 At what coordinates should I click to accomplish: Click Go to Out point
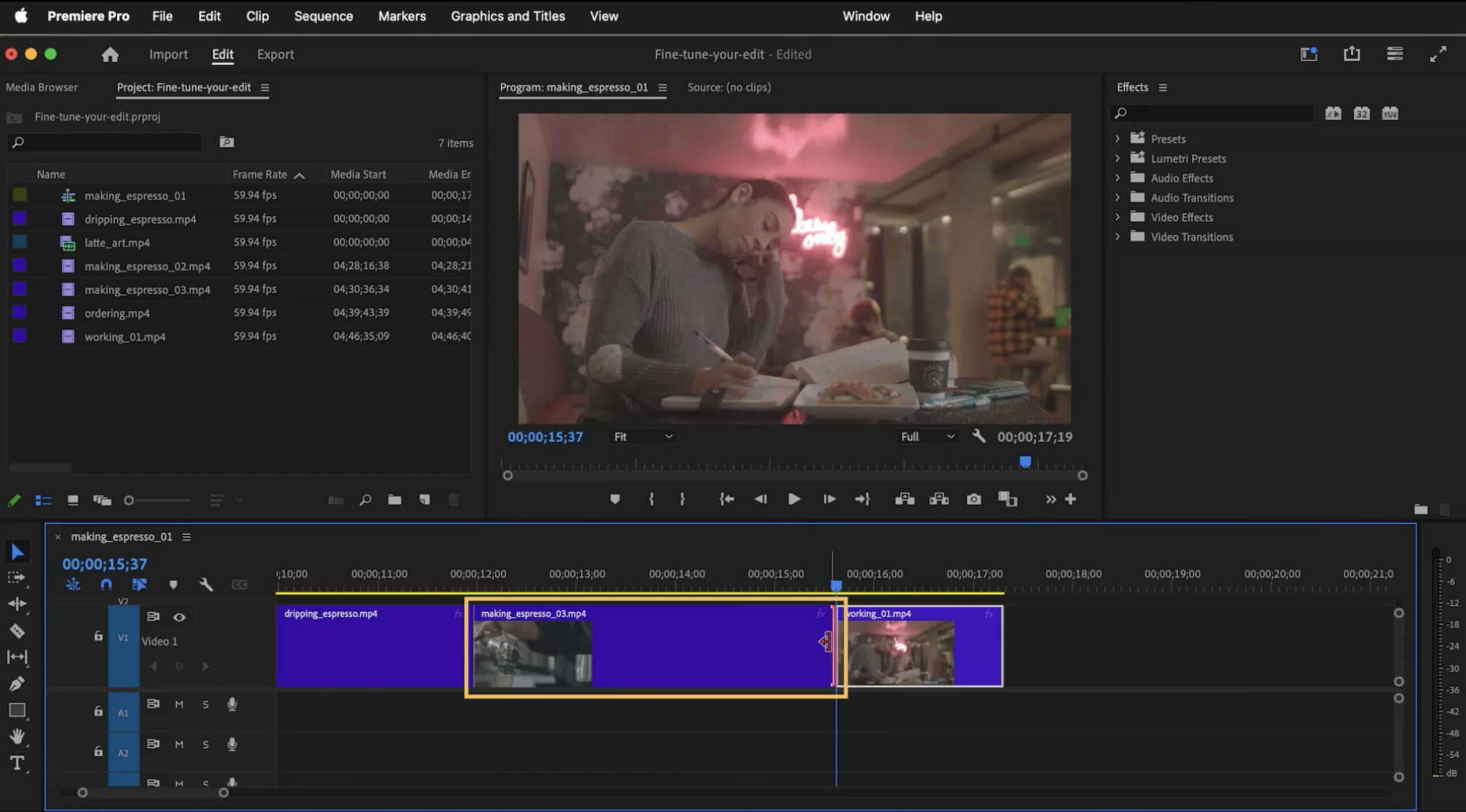(x=862, y=499)
